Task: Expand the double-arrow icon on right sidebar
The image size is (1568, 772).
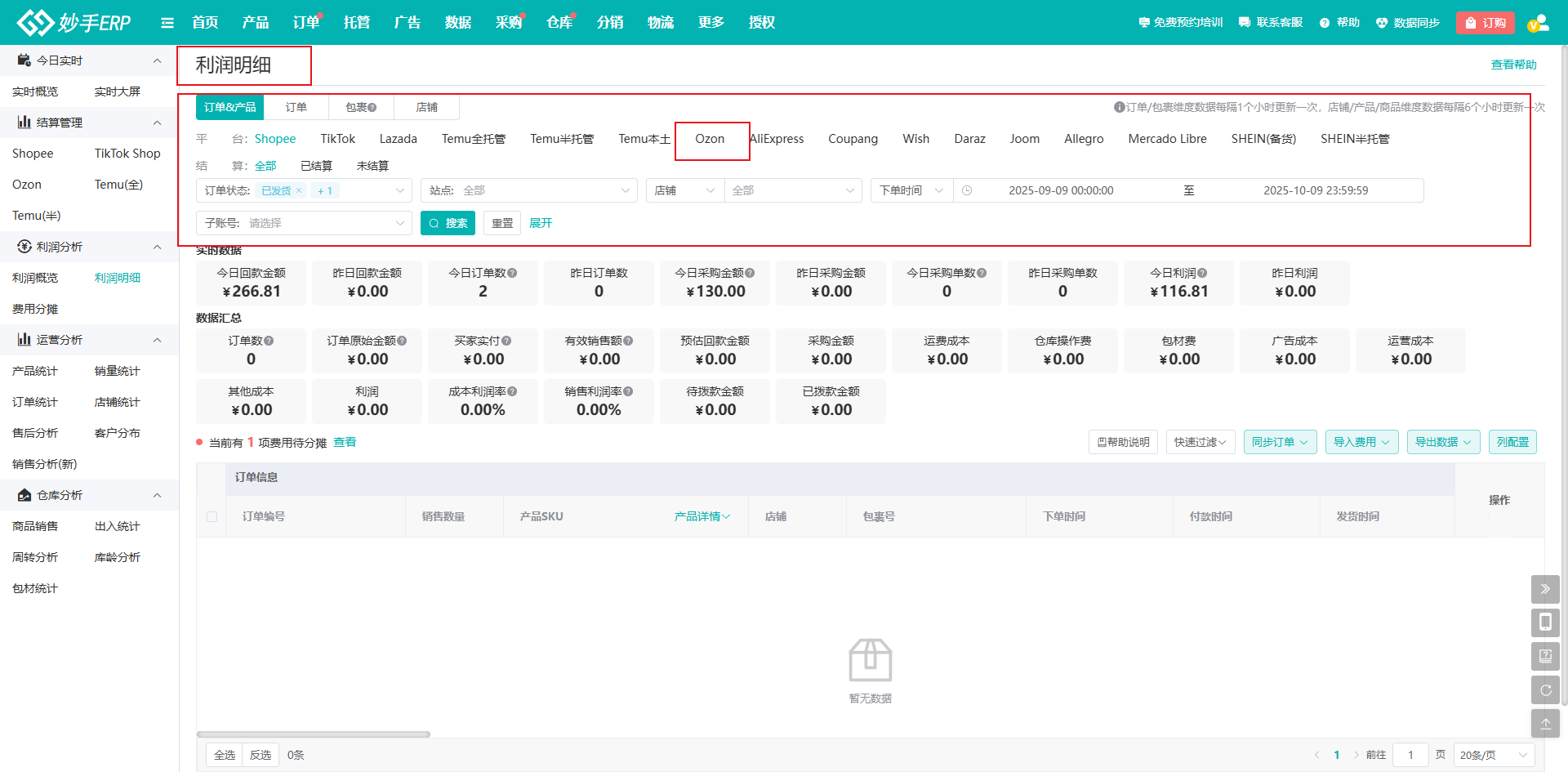Action: pos(1545,589)
